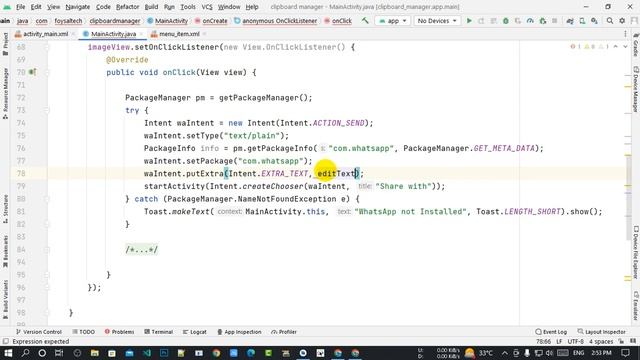
Task: Open Event Log panel
Action: (551, 332)
